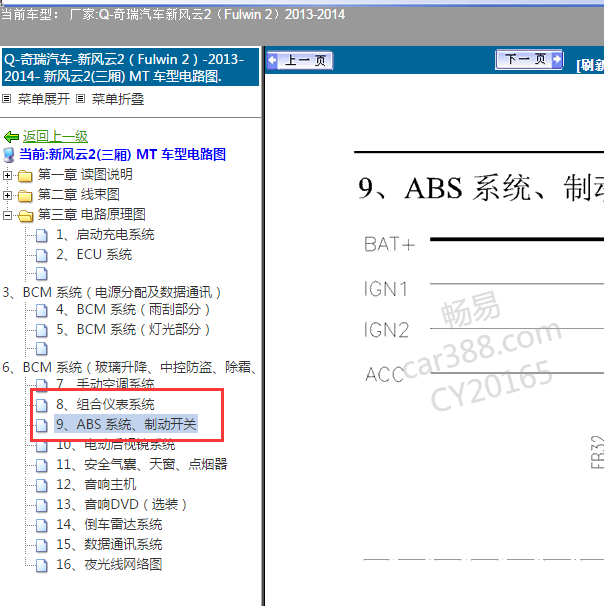Click the 第三章 电路原理图 open folder icon

click(26, 216)
